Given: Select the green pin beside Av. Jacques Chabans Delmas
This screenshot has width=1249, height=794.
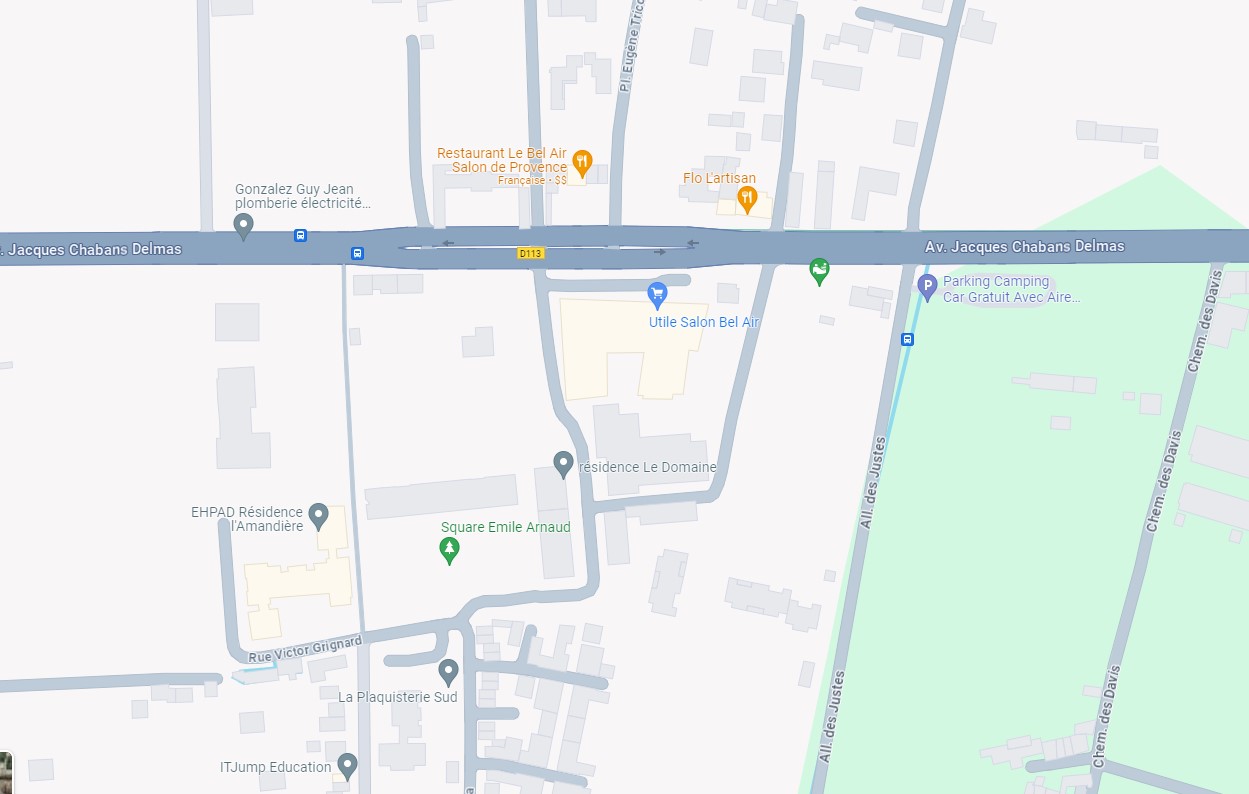Looking at the screenshot, I should click(x=819, y=271).
